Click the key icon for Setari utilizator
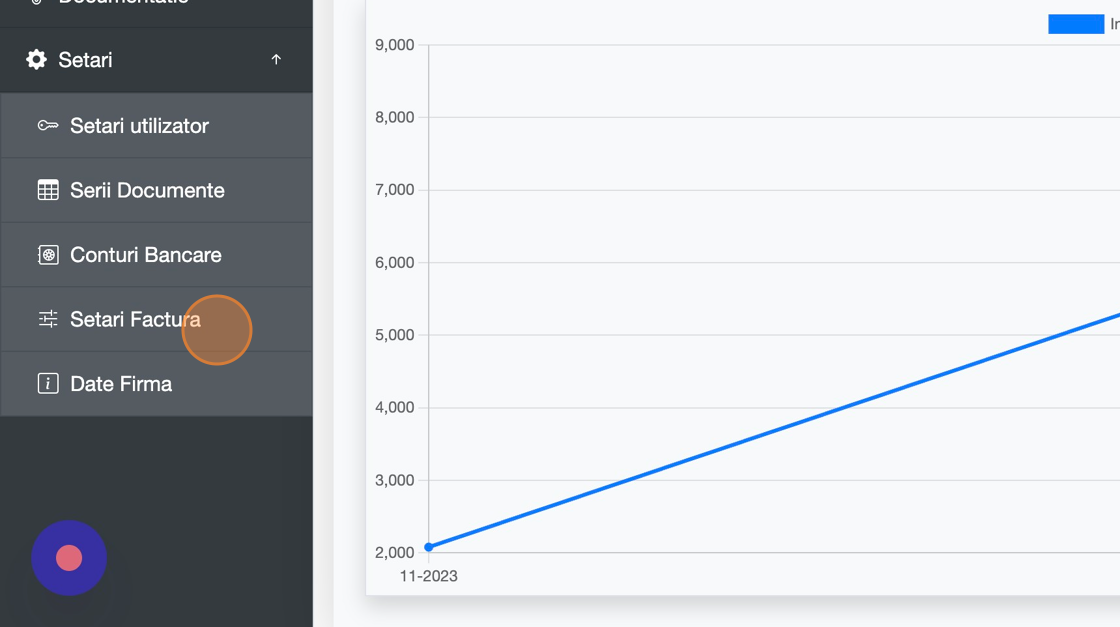The height and width of the screenshot is (627, 1120). (48, 126)
